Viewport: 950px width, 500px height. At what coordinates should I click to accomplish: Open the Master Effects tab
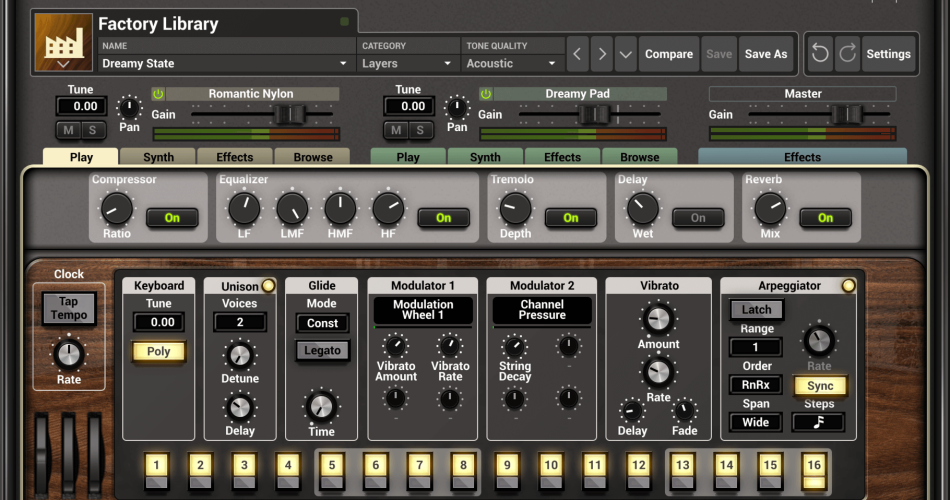pos(802,157)
